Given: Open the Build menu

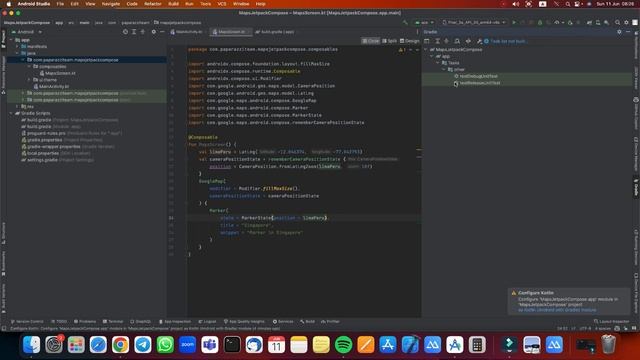Looking at the screenshot, I should click(x=173, y=4).
